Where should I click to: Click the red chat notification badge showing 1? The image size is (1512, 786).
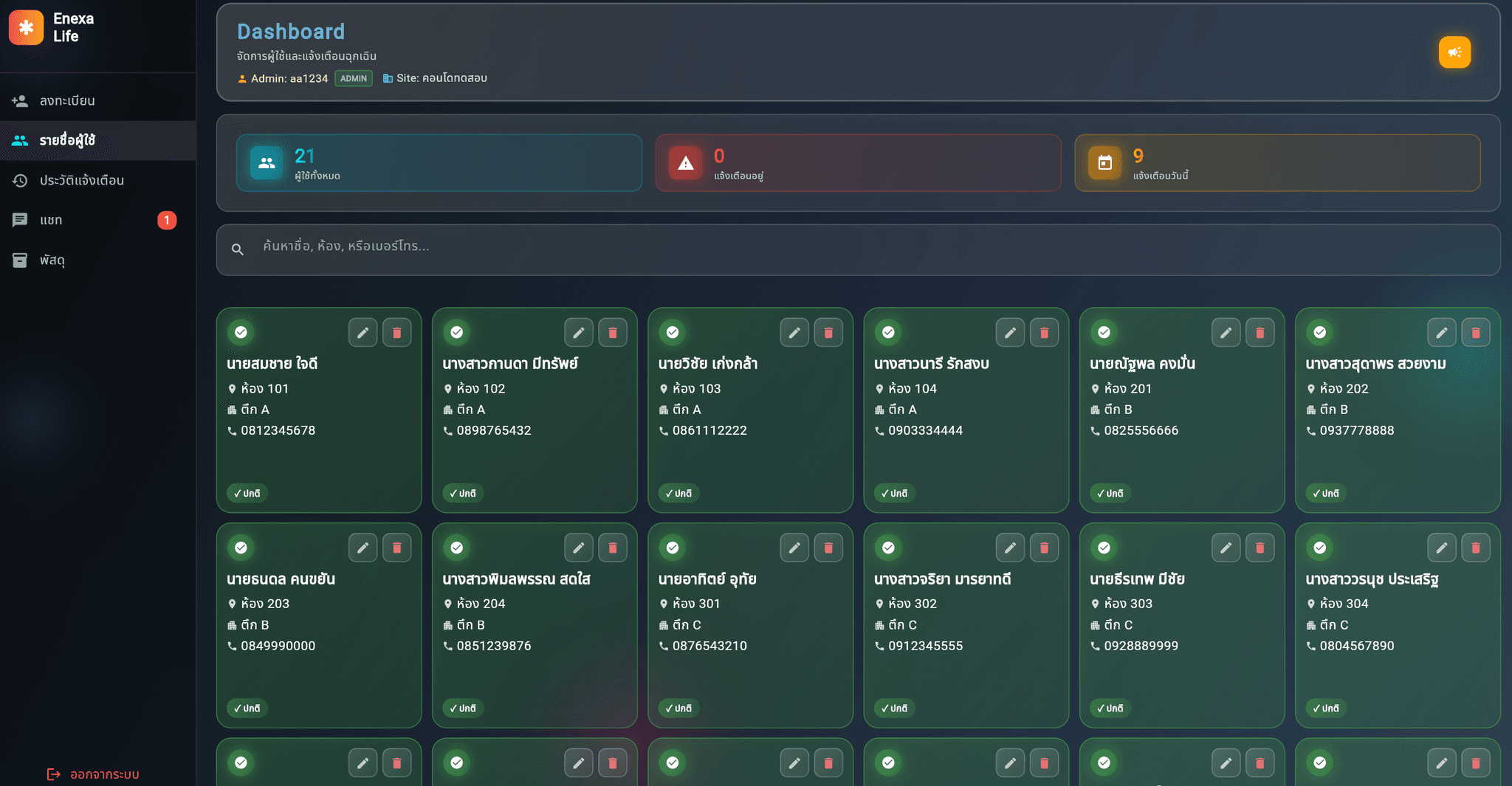[168, 219]
